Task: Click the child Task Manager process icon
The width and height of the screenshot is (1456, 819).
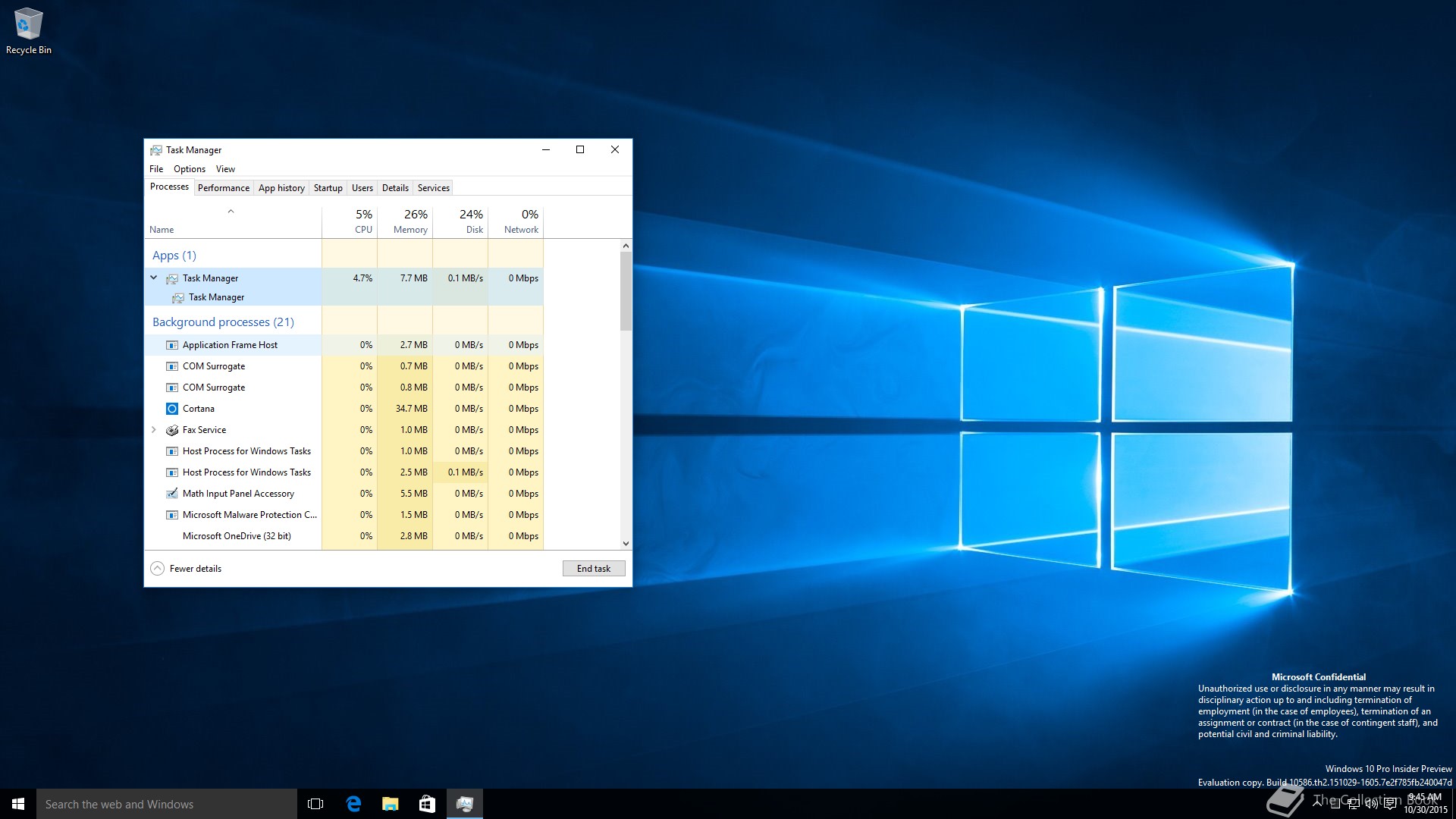Action: pos(178,297)
